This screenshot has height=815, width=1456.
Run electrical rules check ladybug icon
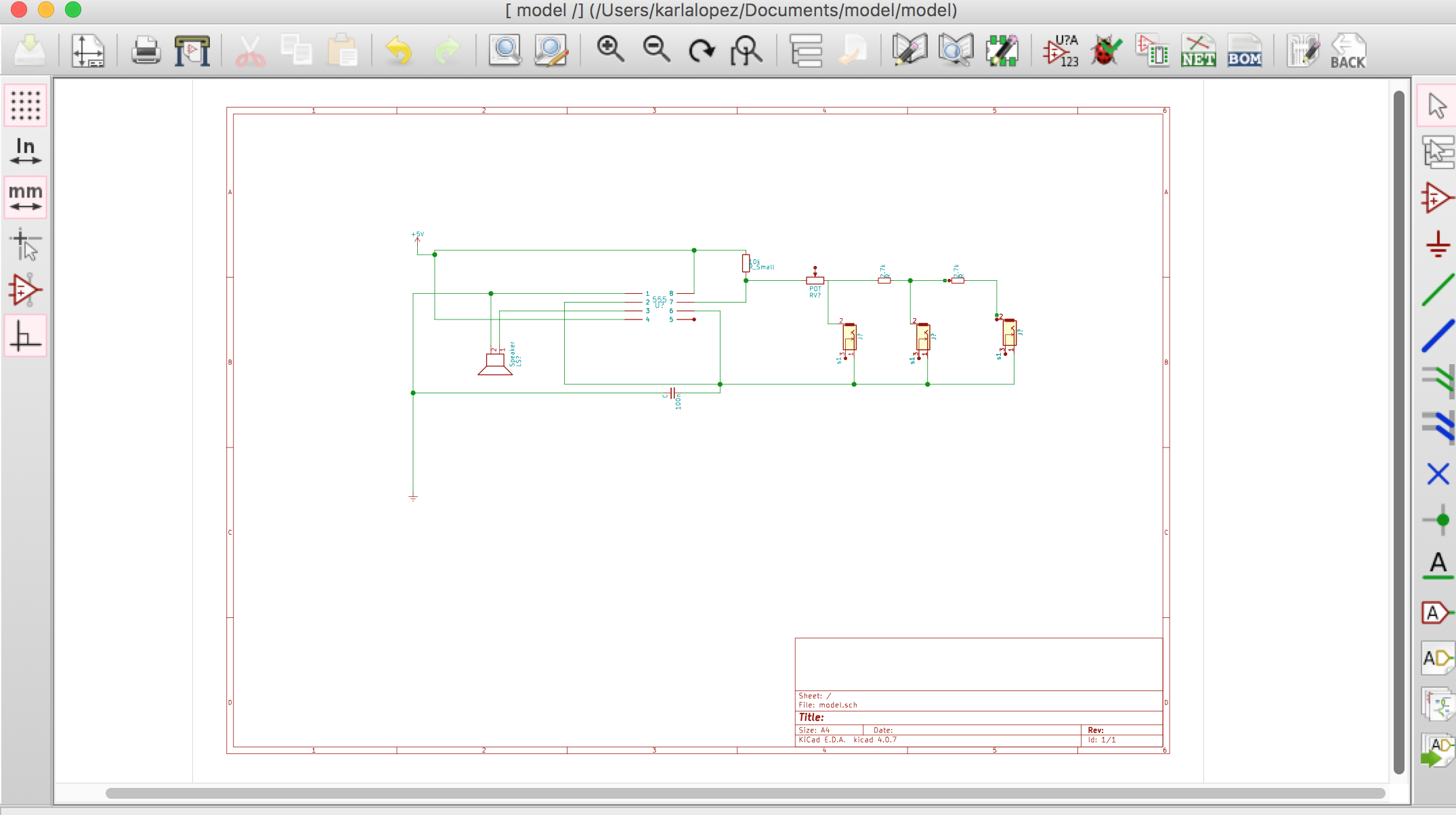point(1105,51)
